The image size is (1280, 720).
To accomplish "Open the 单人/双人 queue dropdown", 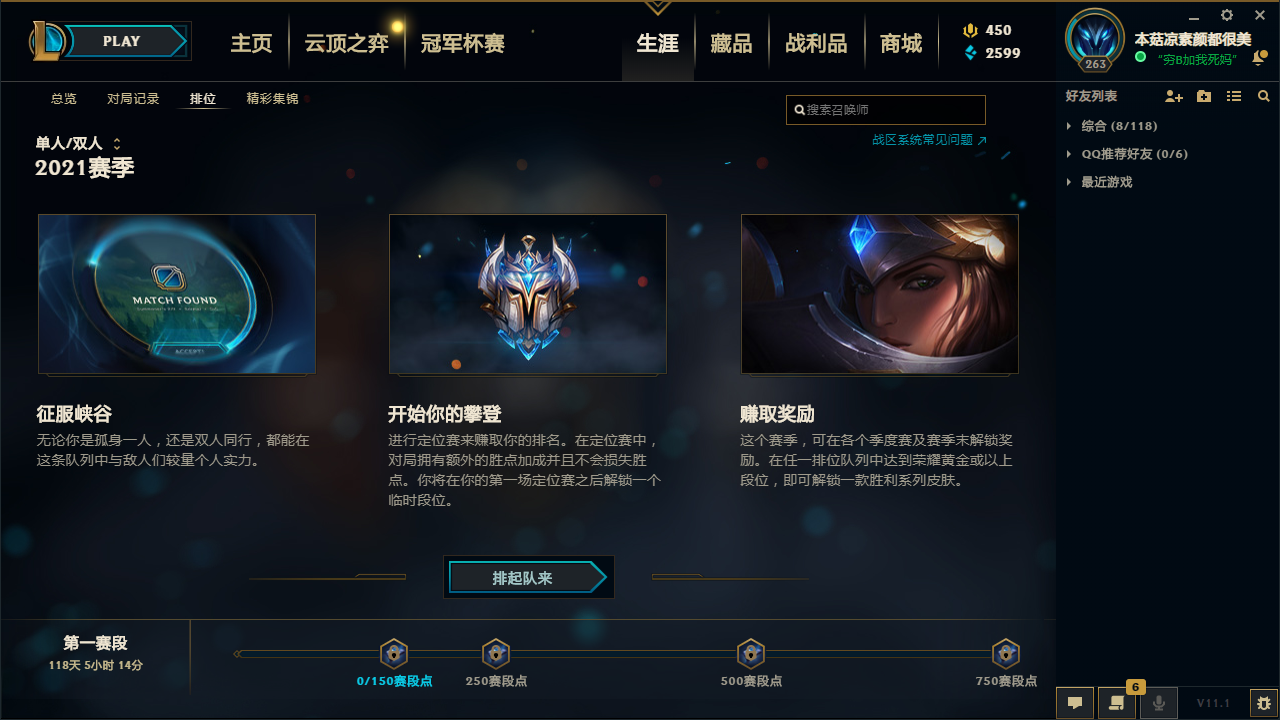I will point(78,144).
